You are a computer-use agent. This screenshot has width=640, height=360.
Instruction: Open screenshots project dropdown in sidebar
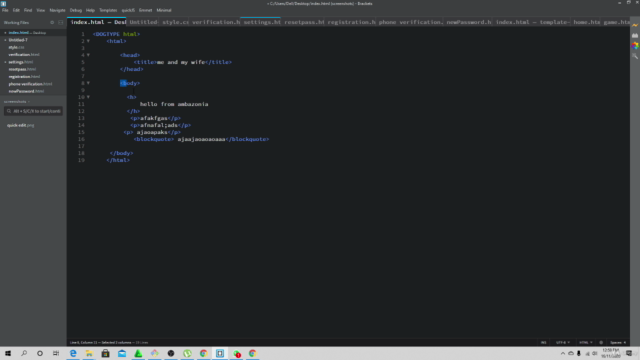17,102
